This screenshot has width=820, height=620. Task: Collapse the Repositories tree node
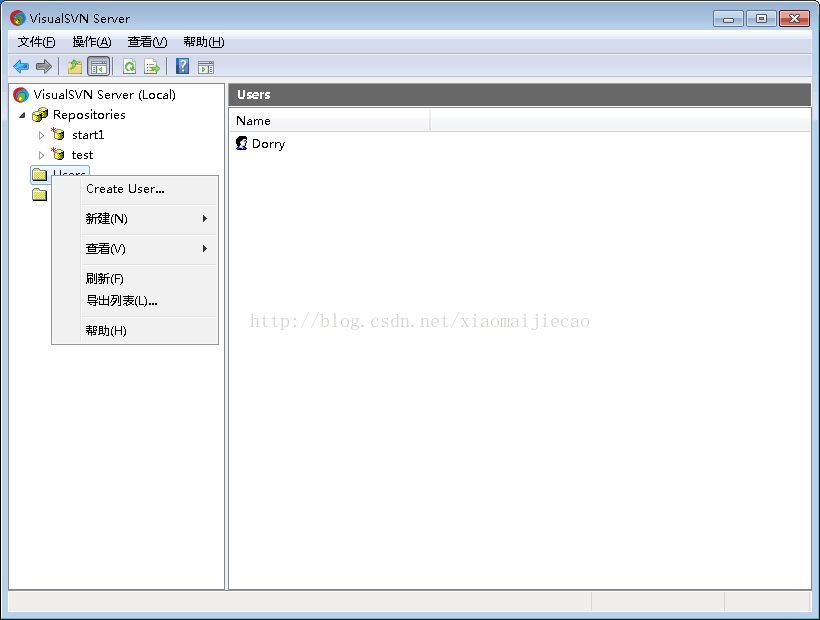pos(22,115)
